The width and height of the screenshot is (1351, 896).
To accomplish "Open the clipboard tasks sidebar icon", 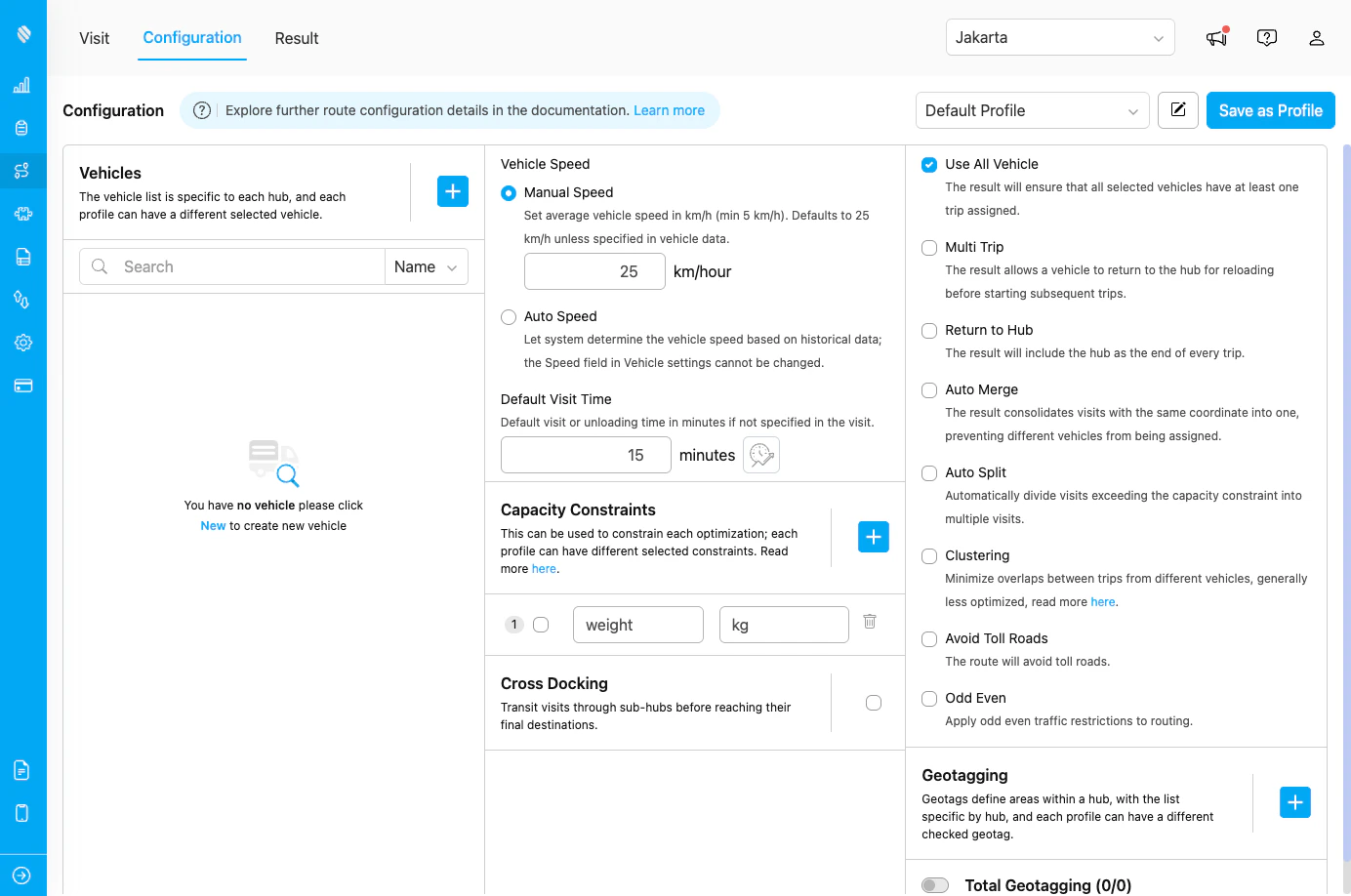I will (22, 128).
